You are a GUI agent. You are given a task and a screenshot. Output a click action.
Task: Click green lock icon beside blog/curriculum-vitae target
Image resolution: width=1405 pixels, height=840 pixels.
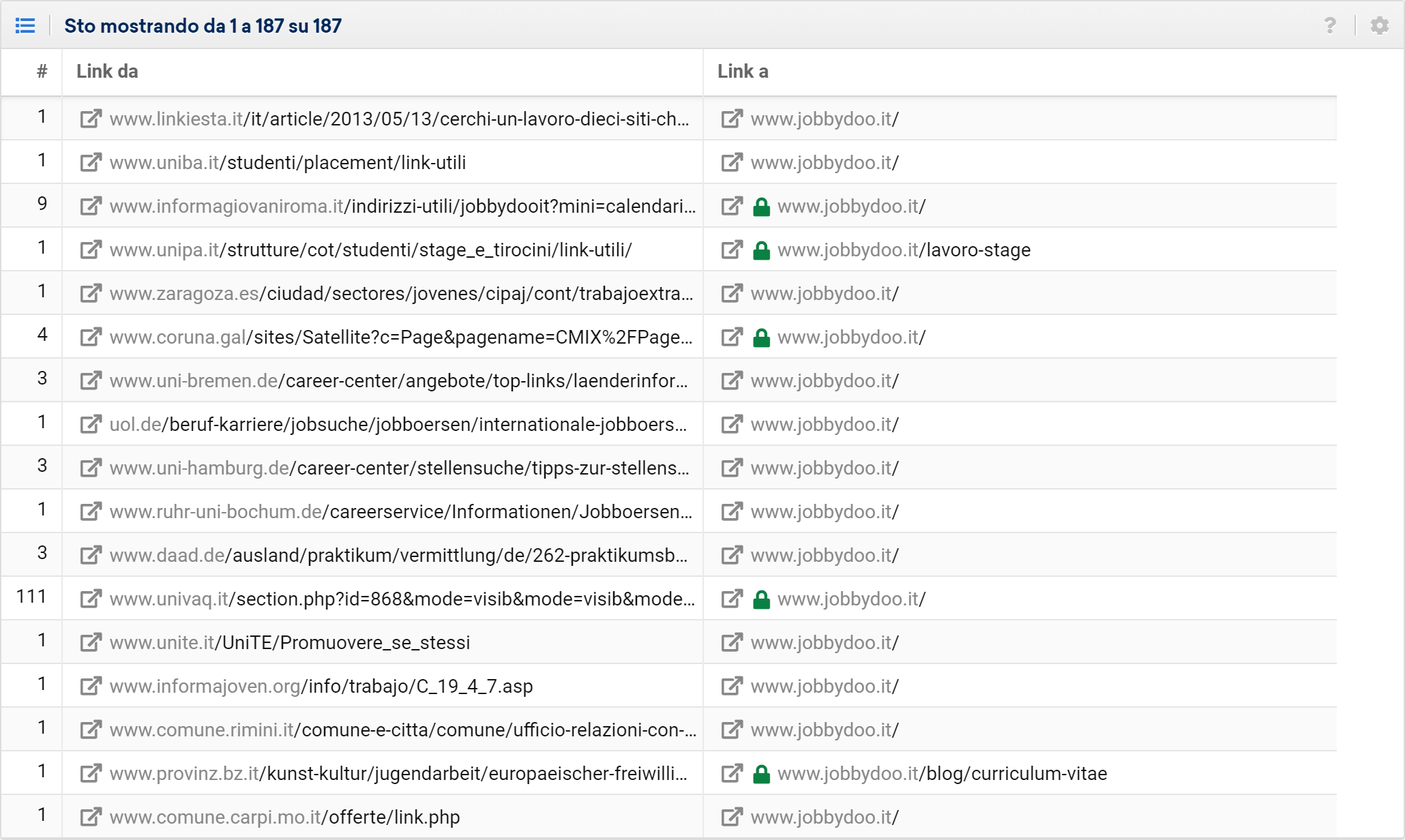point(761,774)
